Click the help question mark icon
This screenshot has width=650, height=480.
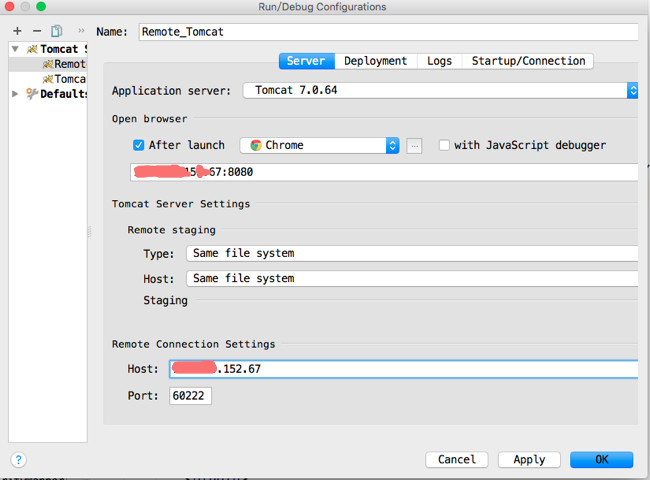(x=18, y=460)
